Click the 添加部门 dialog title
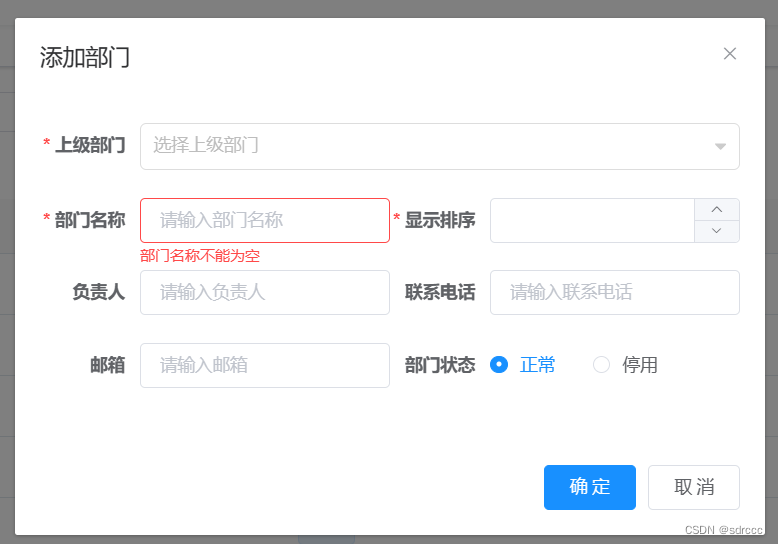Viewport: 778px width, 544px height. (85, 58)
